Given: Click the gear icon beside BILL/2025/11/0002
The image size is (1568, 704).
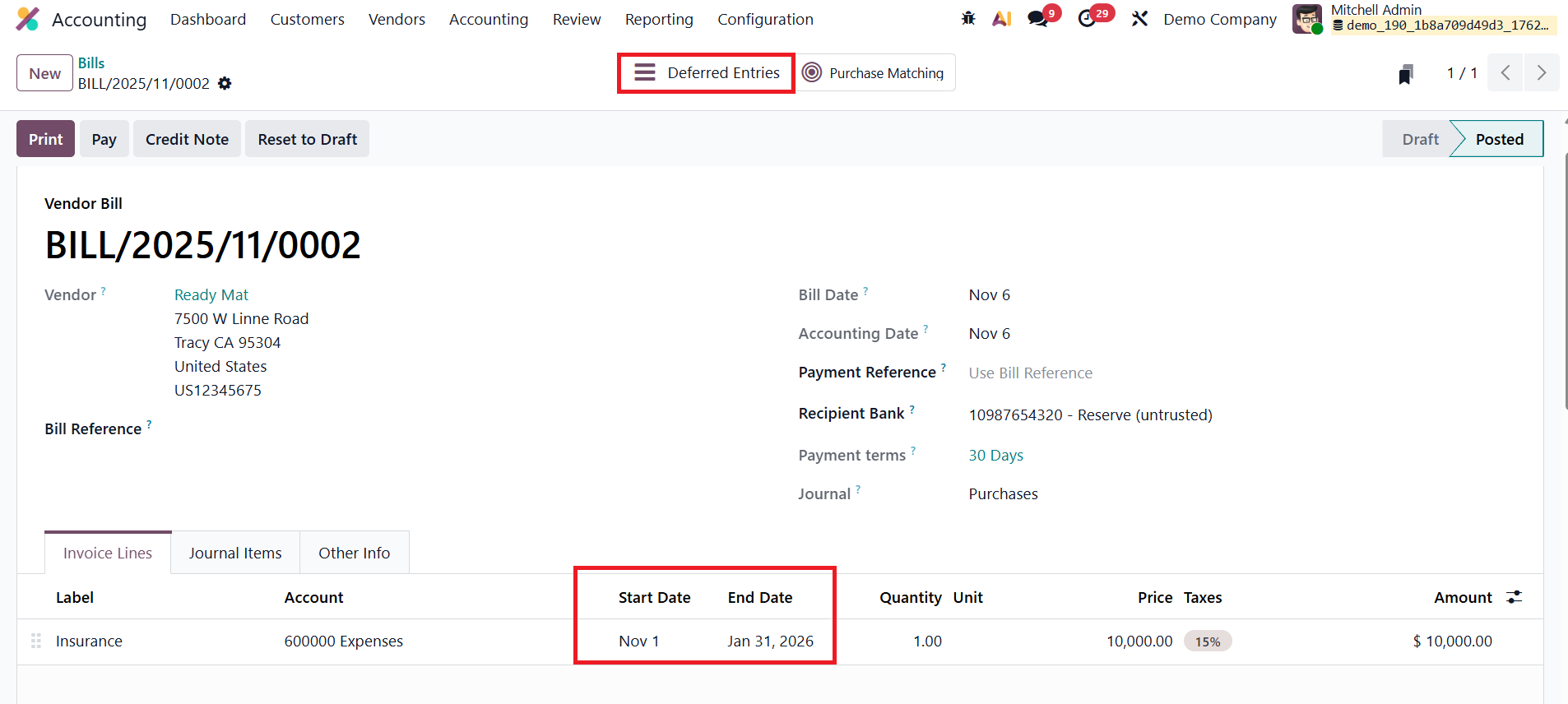Looking at the screenshot, I should [x=225, y=83].
